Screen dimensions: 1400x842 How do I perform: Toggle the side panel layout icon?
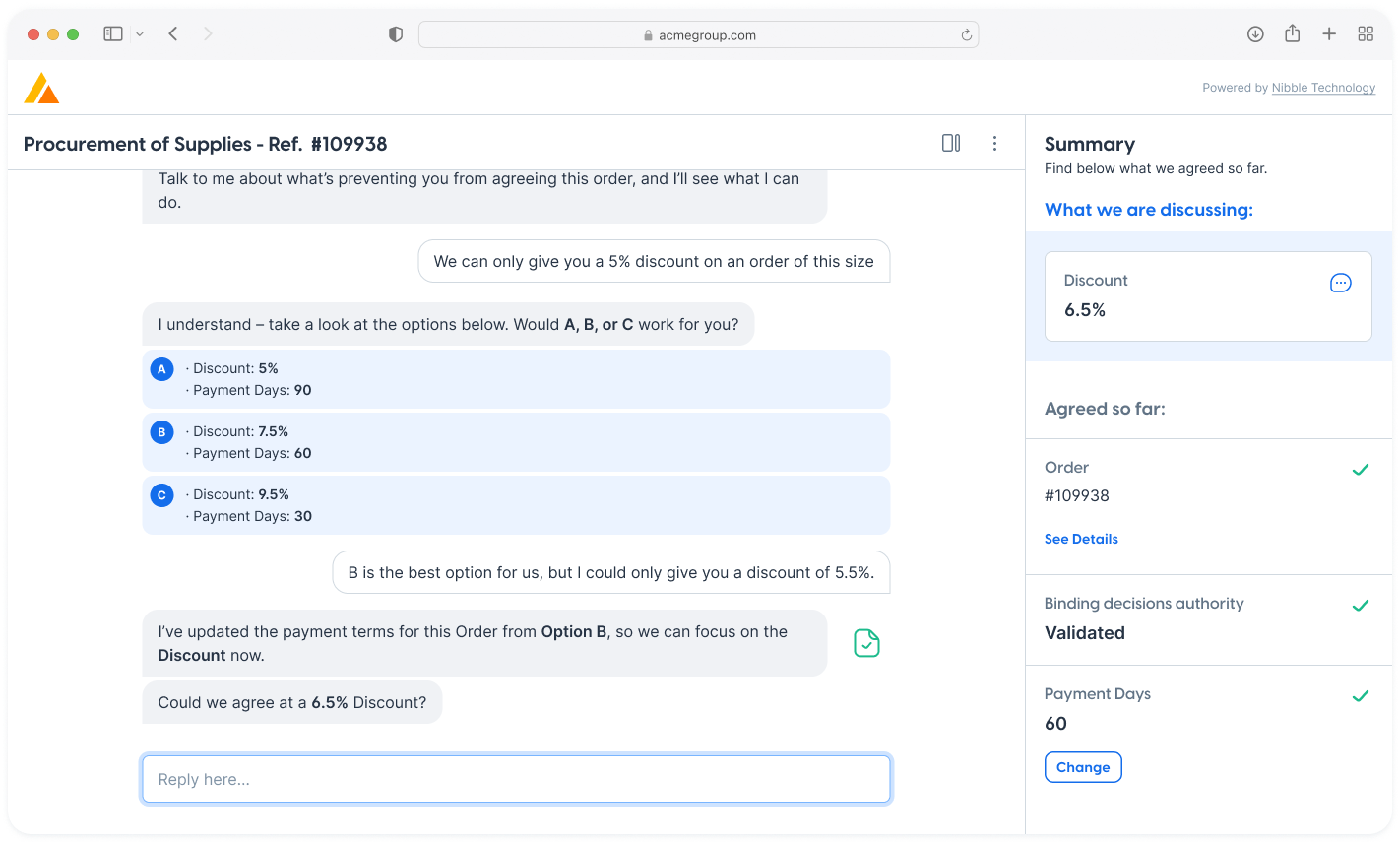[950, 144]
